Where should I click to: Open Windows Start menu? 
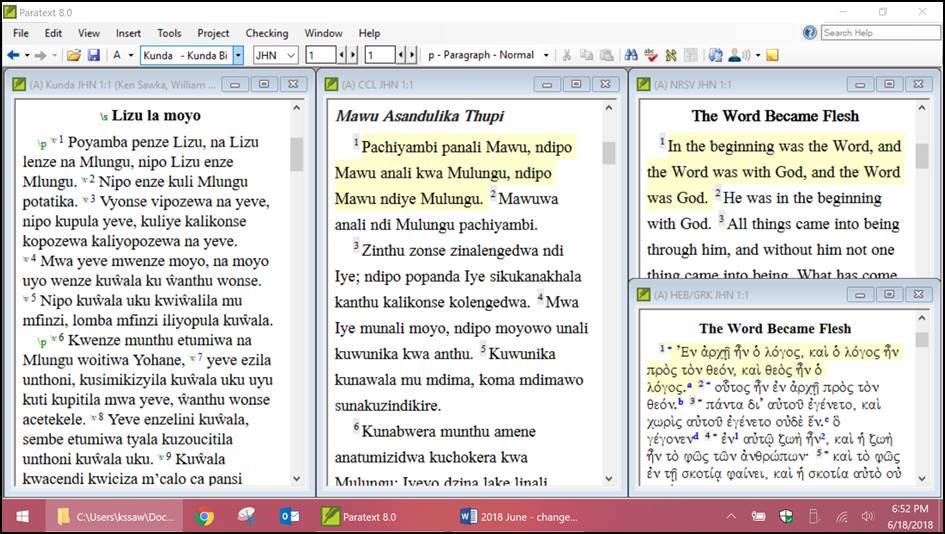(22, 517)
